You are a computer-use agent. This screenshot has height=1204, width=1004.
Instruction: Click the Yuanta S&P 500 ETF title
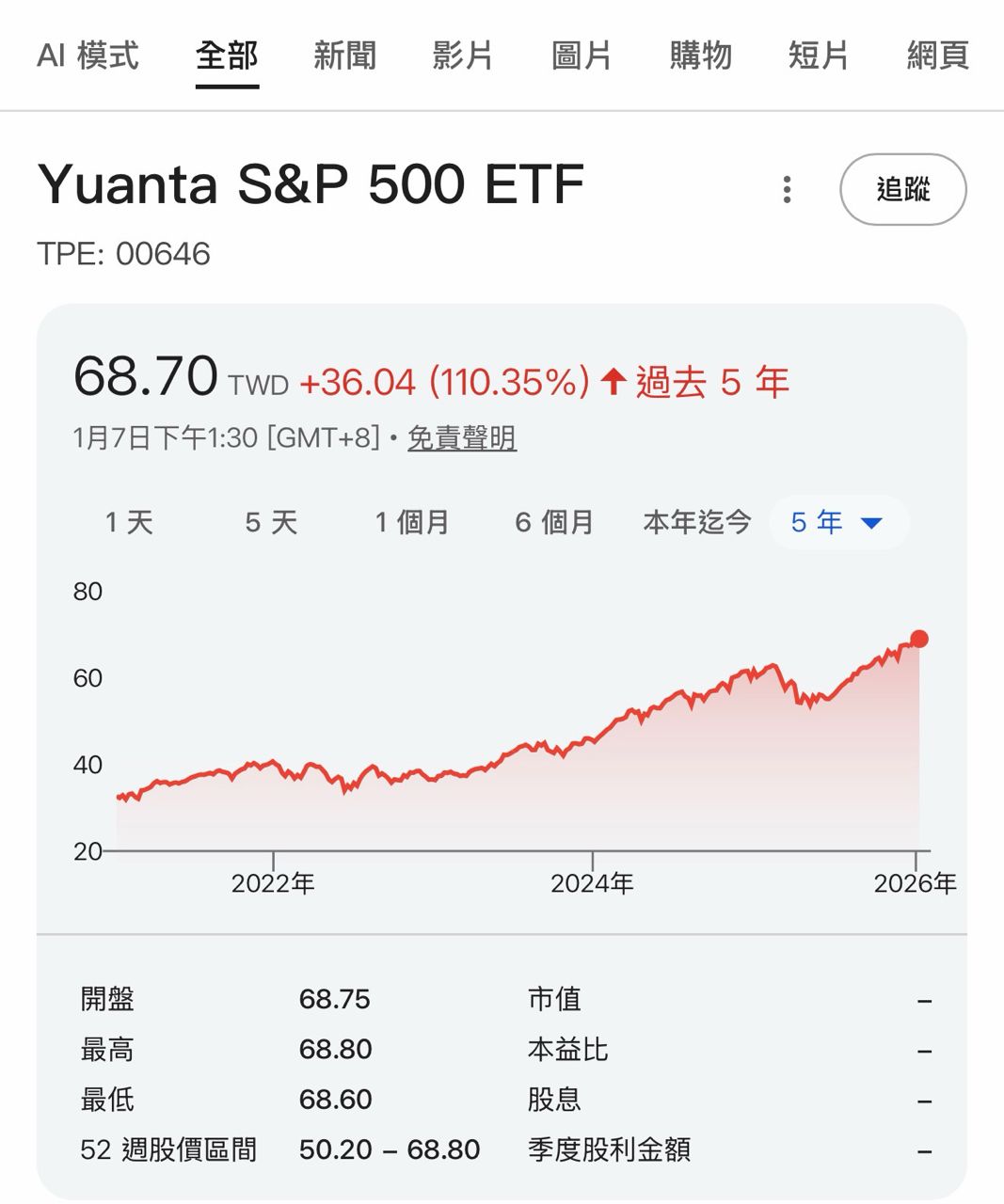point(311,183)
